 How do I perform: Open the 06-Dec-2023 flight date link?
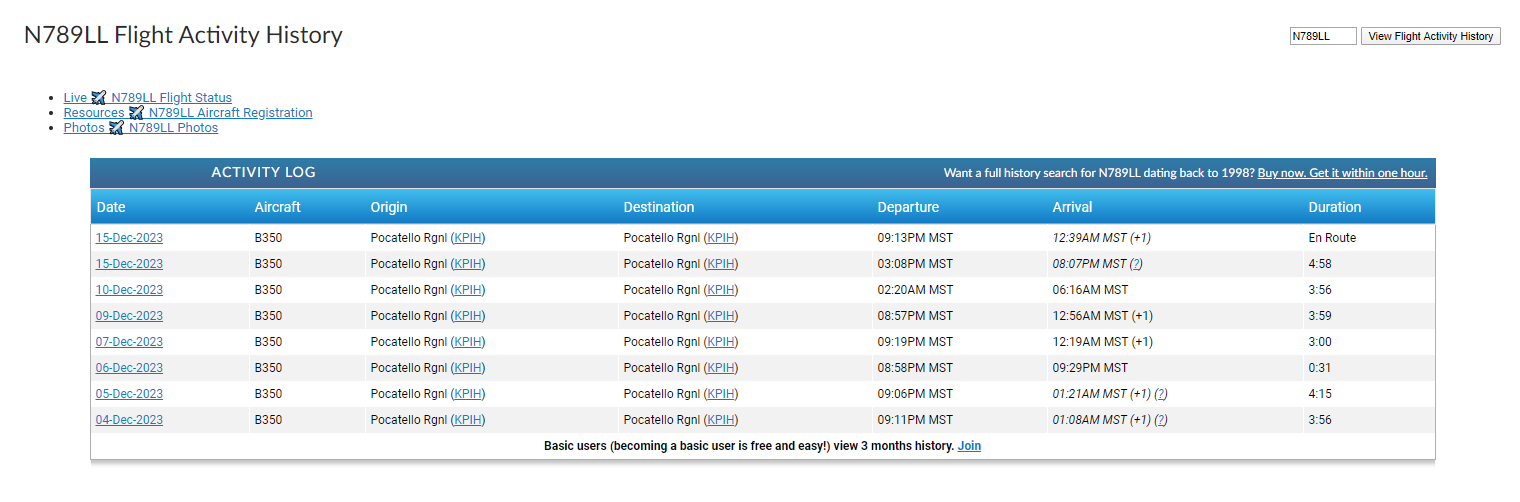coord(129,368)
